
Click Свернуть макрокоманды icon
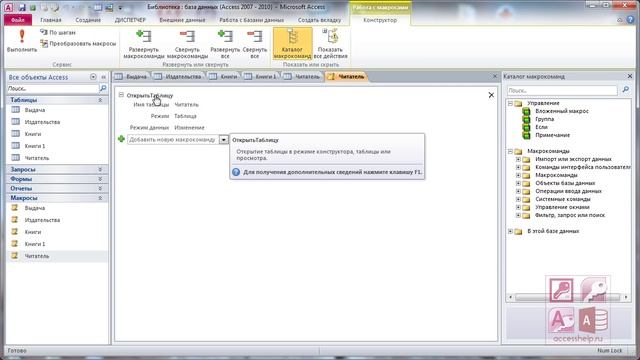(x=187, y=44)
